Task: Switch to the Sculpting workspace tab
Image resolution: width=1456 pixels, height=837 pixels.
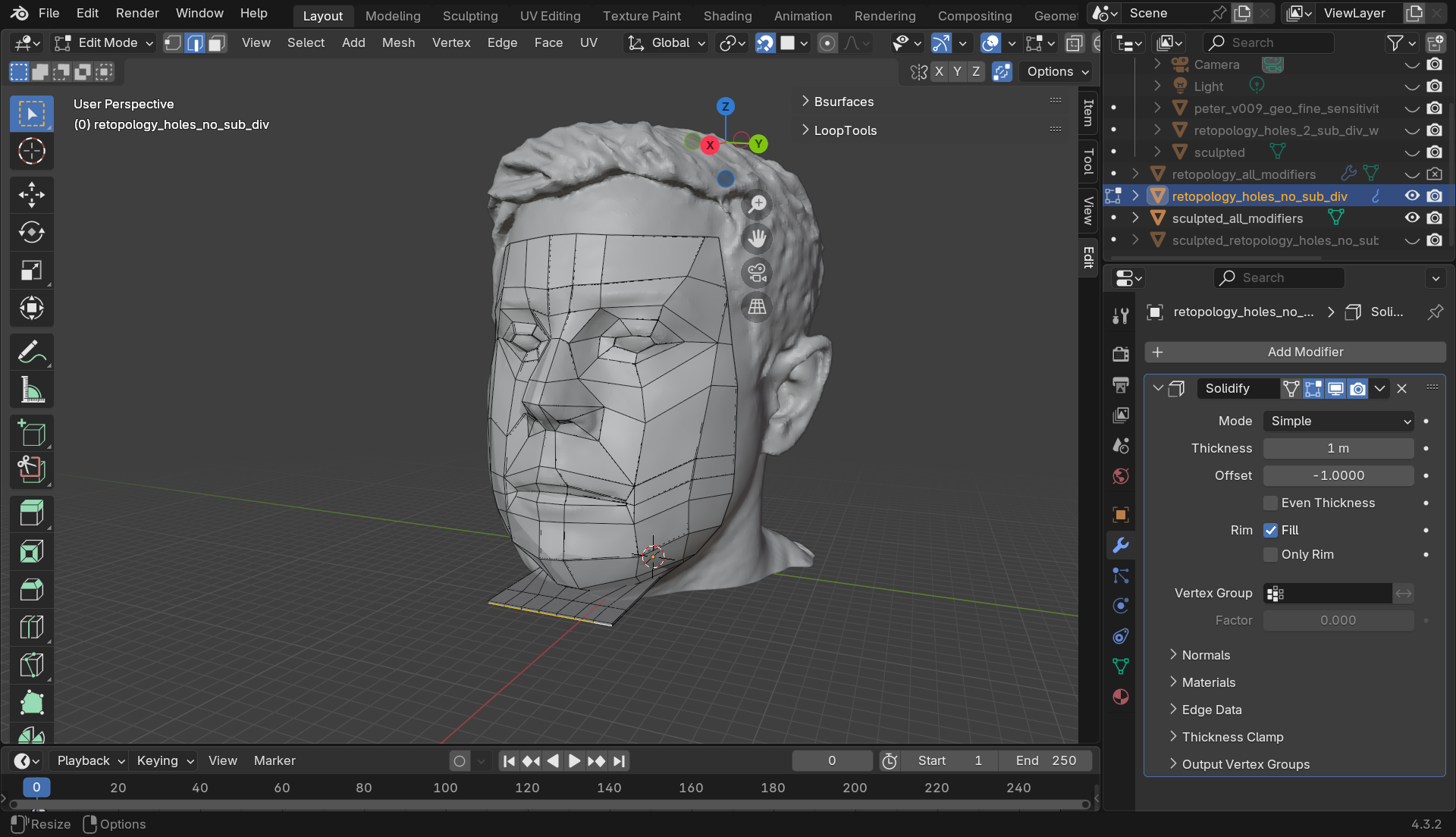Action: tap(469, 15)
